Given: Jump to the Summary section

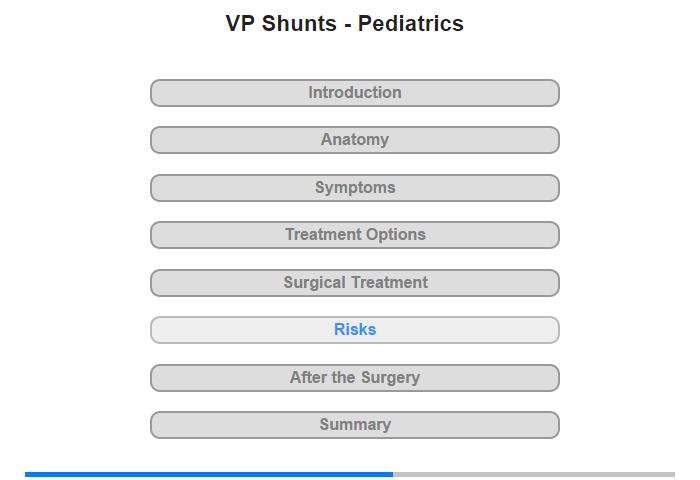Looking at the screenshot, I should (354, 425).
